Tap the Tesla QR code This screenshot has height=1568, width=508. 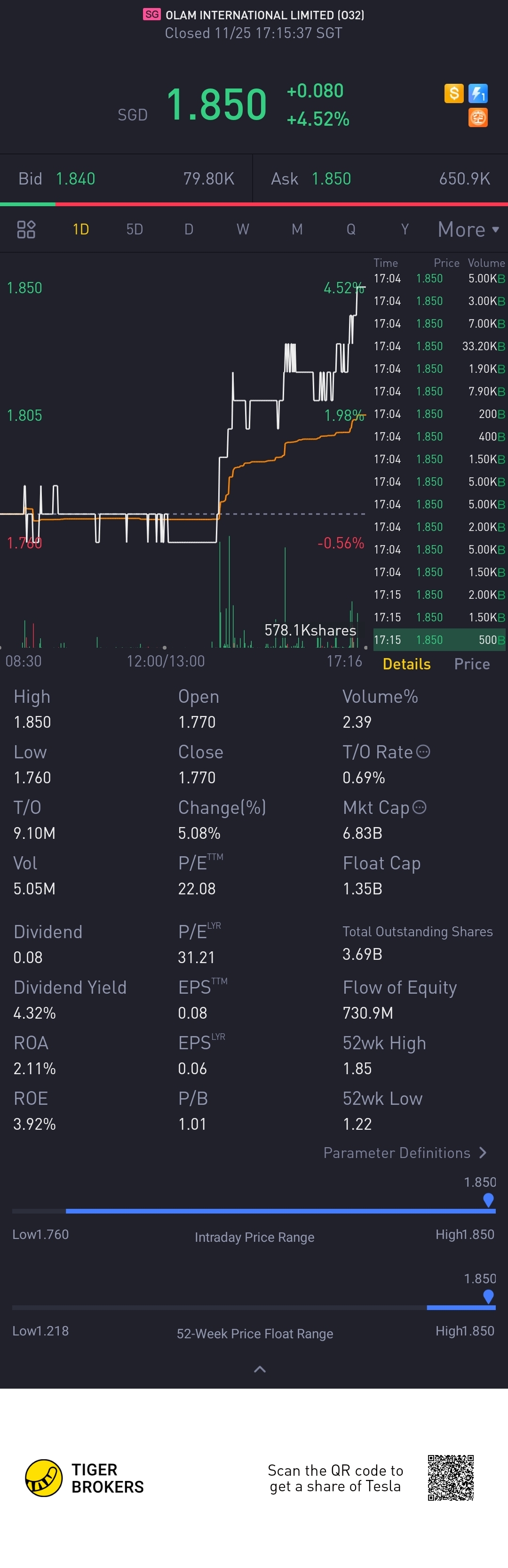[451, 1478]
